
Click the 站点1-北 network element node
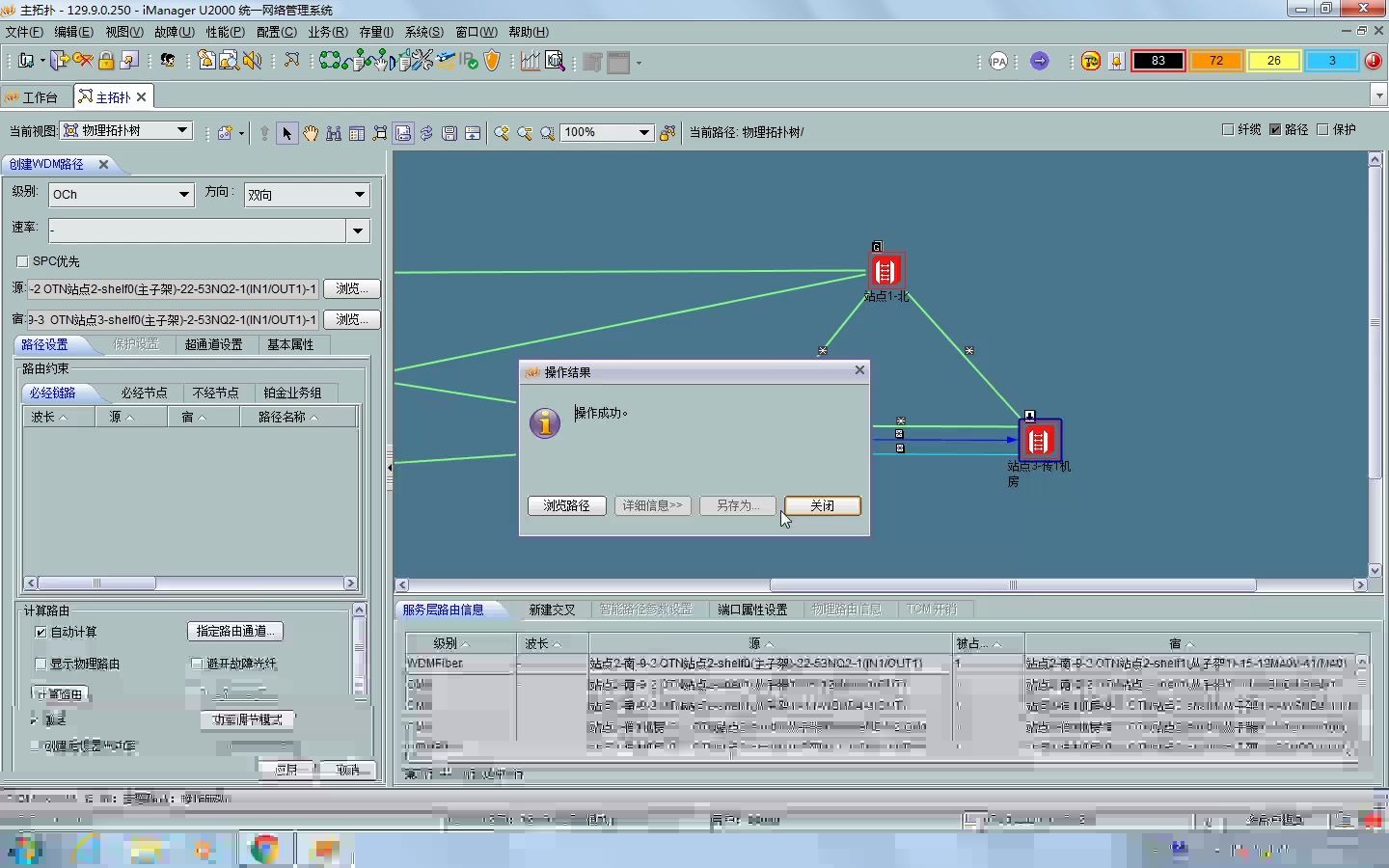pyautogui.click(x=885, y=271)
